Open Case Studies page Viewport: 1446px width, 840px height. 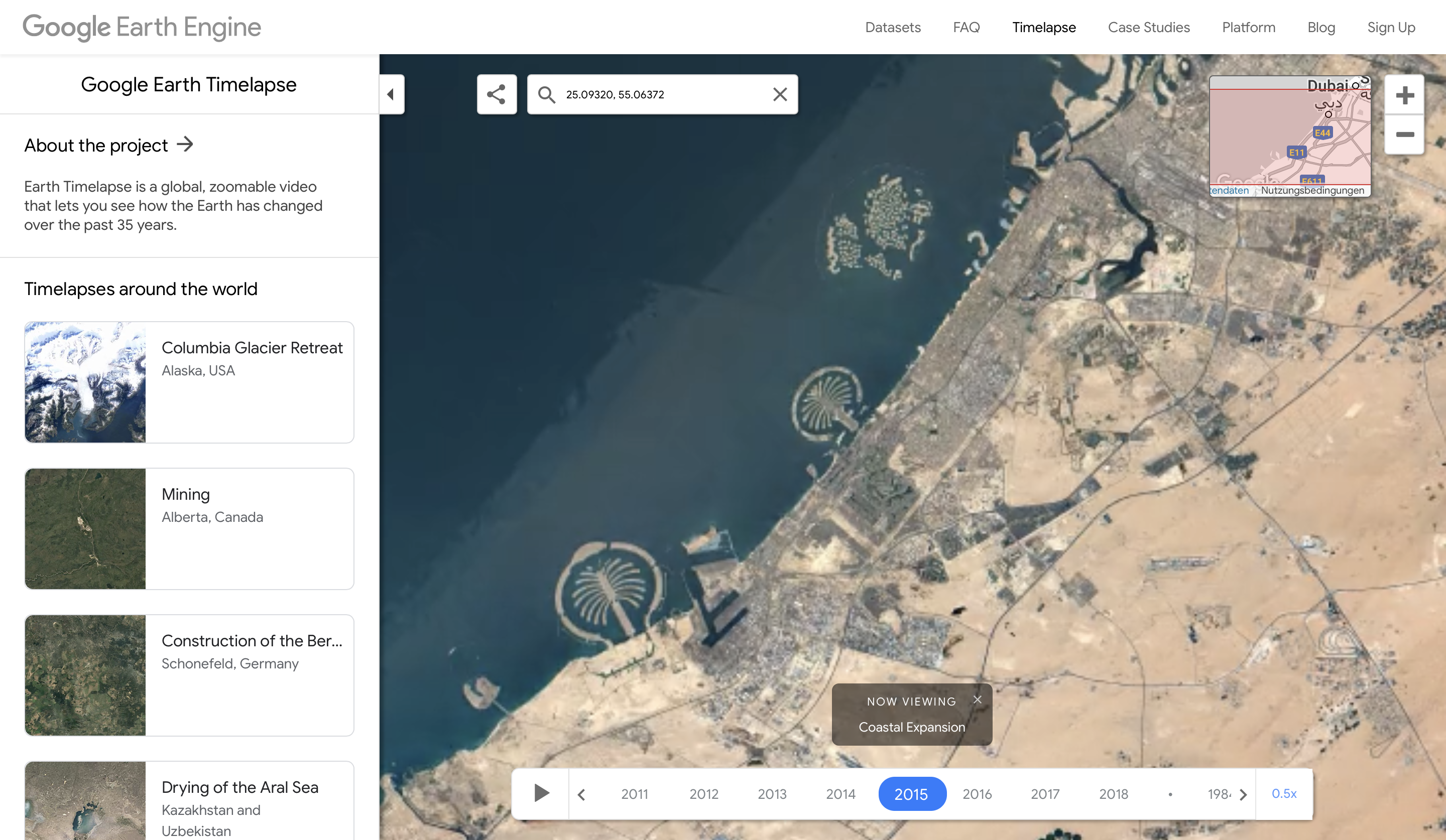pos(1149,28)
